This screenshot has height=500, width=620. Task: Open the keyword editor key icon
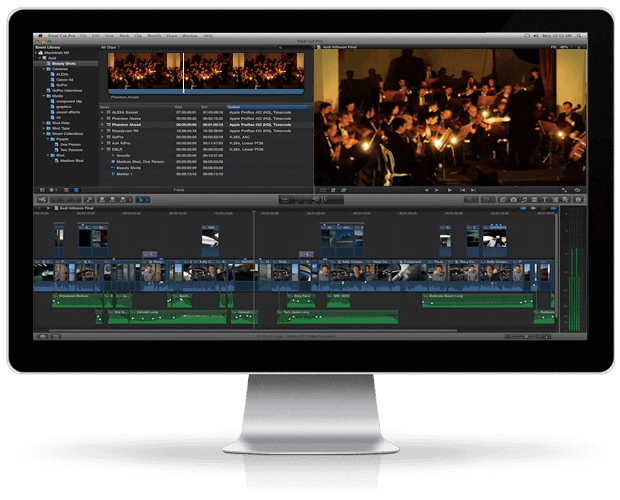[89, 200]
